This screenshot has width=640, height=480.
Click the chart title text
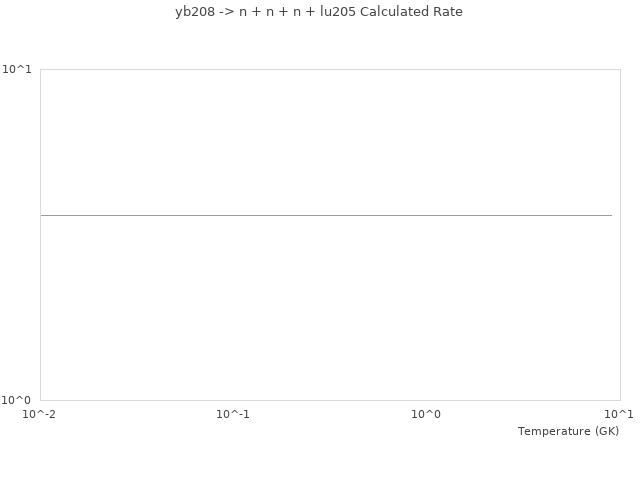pos(319,12)
